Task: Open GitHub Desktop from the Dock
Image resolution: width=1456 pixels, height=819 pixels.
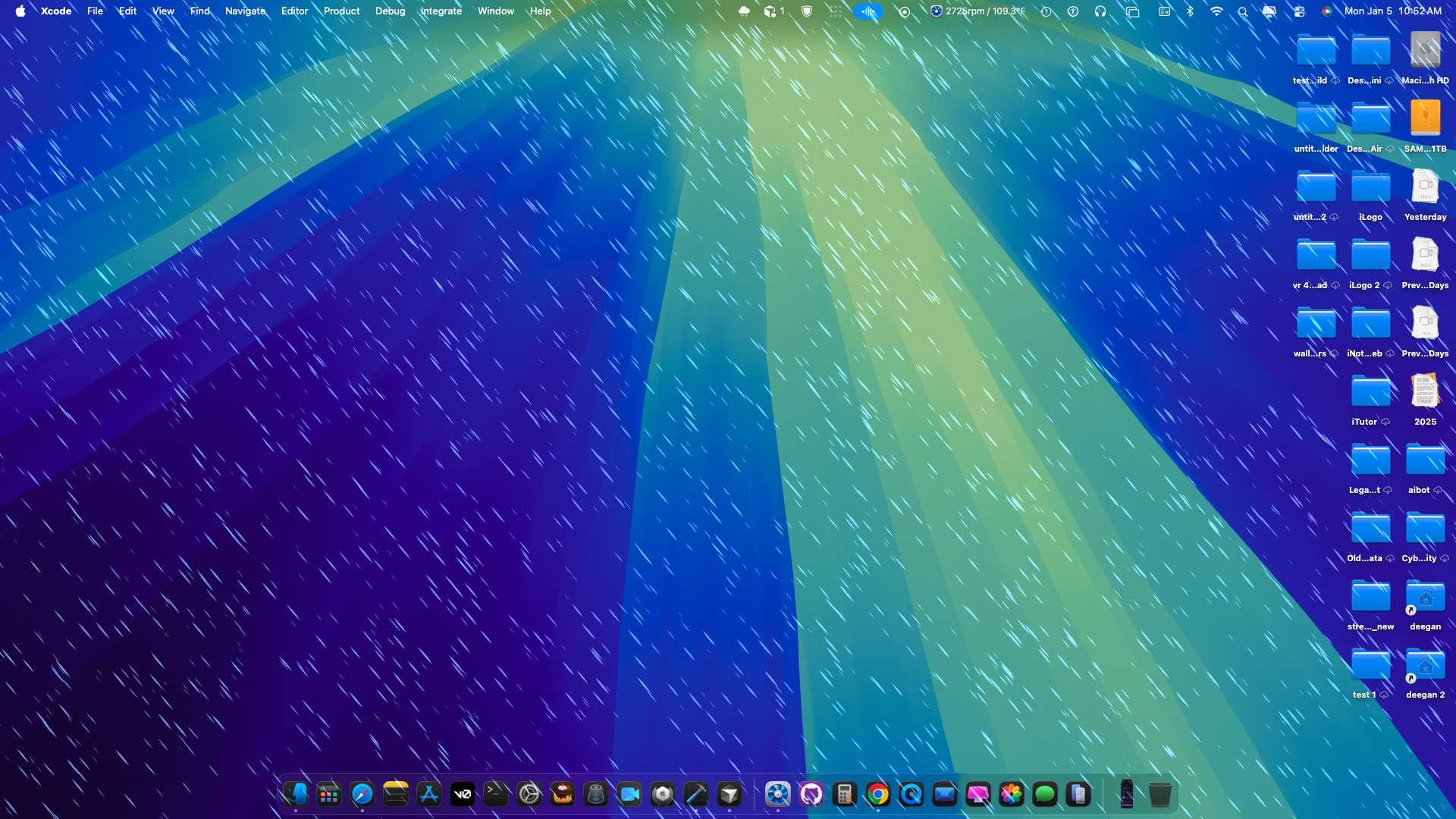Action: [811, 794]
